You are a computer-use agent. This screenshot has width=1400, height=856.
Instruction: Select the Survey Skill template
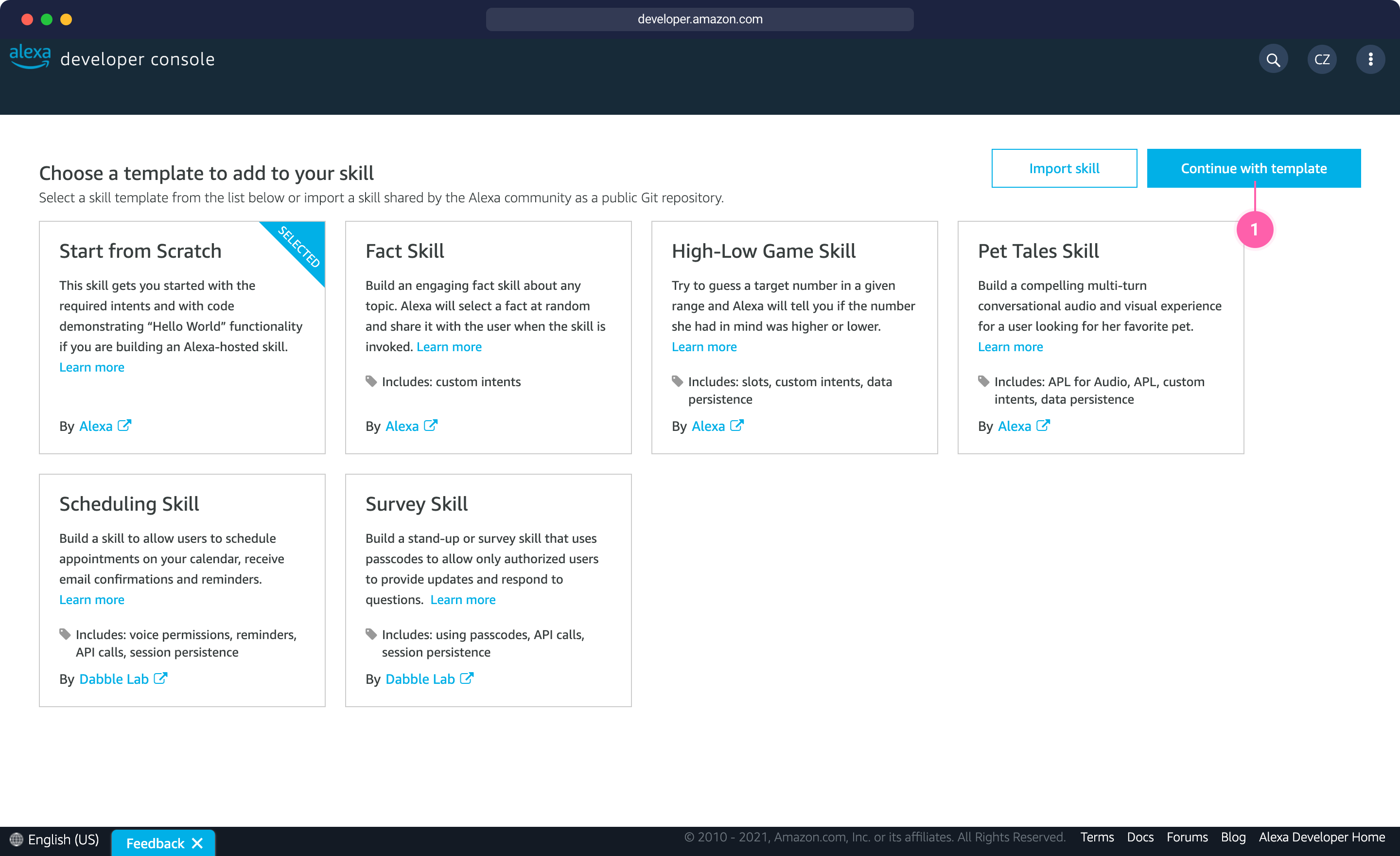[488, 590]
